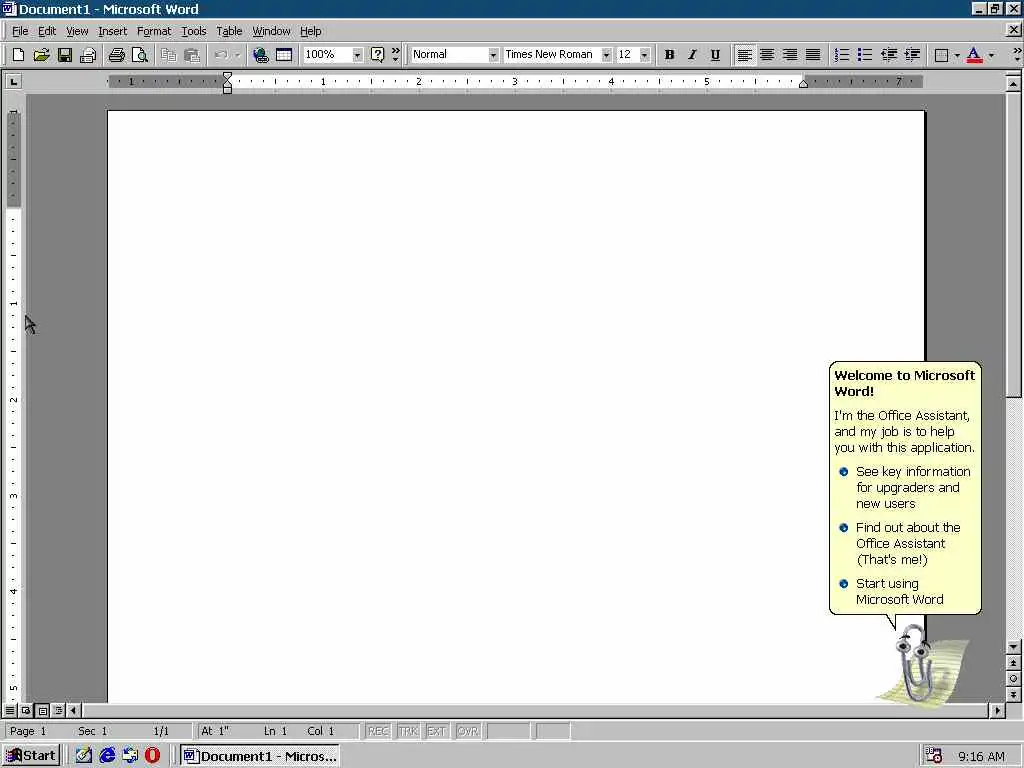The width and height of the screenshot is (1024, 768).
Task: Click the Select Browse Object button
Action: (x=1013, y=678)
